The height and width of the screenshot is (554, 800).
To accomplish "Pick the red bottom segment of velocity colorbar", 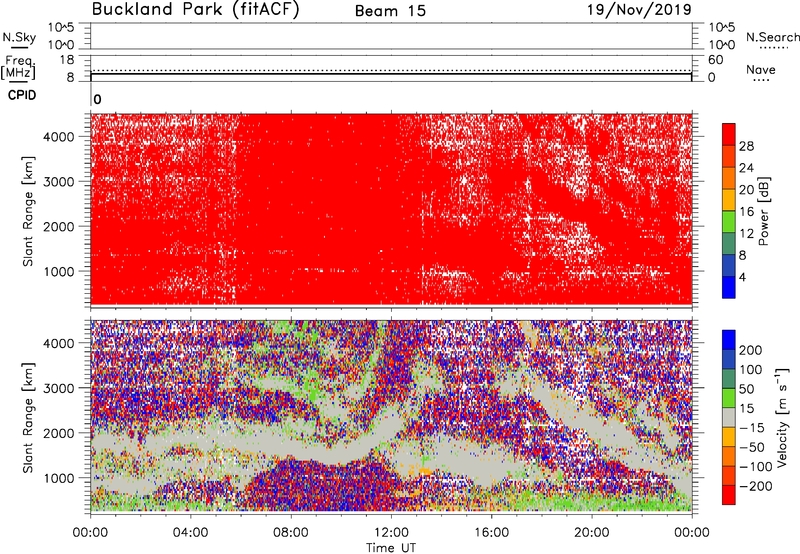I will pyautogui.click(x=729, y=495).
